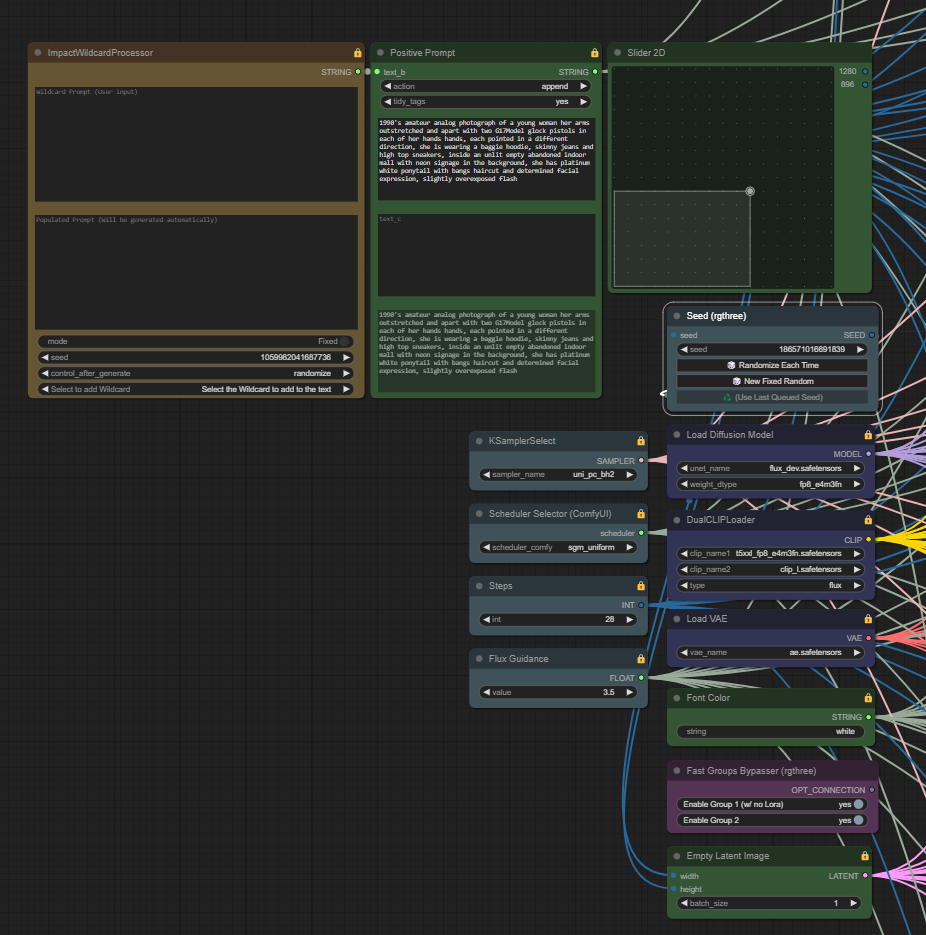Click New Fixed Random button
This screenshot has height=935, width=926.
772,381
